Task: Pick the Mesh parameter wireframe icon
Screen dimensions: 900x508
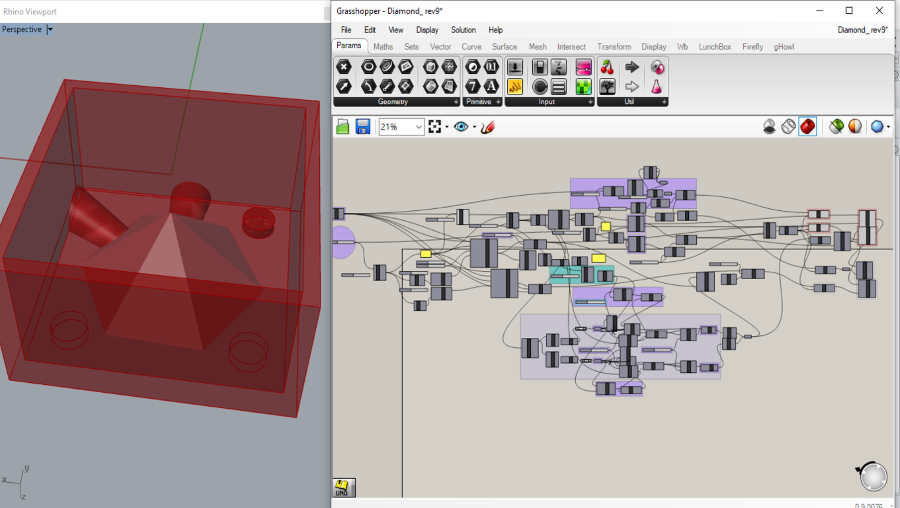Action: (449, 67)
